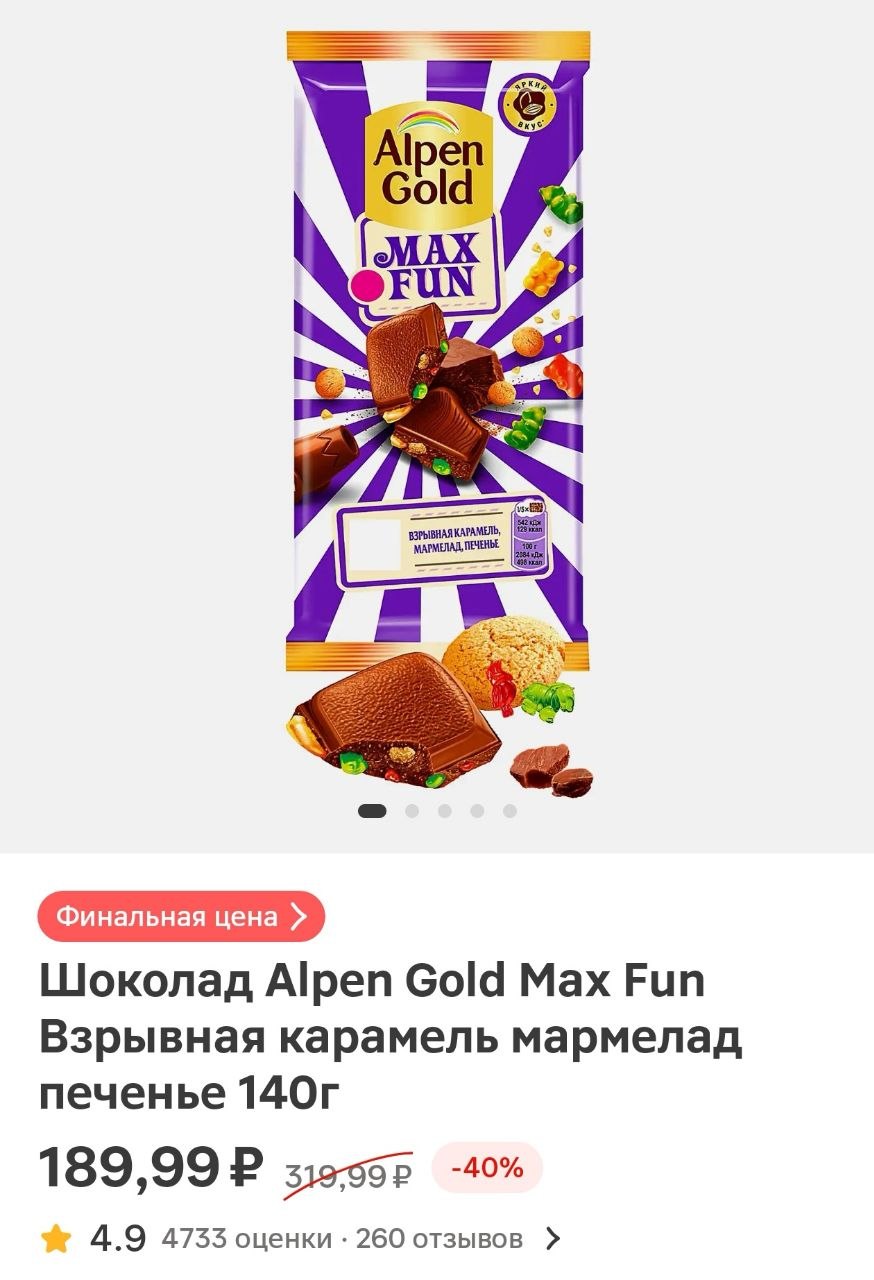Open reviews via the chevron arrow
The height and width of the screenshot is (1280, 874).
click(x=552, y=1240)
